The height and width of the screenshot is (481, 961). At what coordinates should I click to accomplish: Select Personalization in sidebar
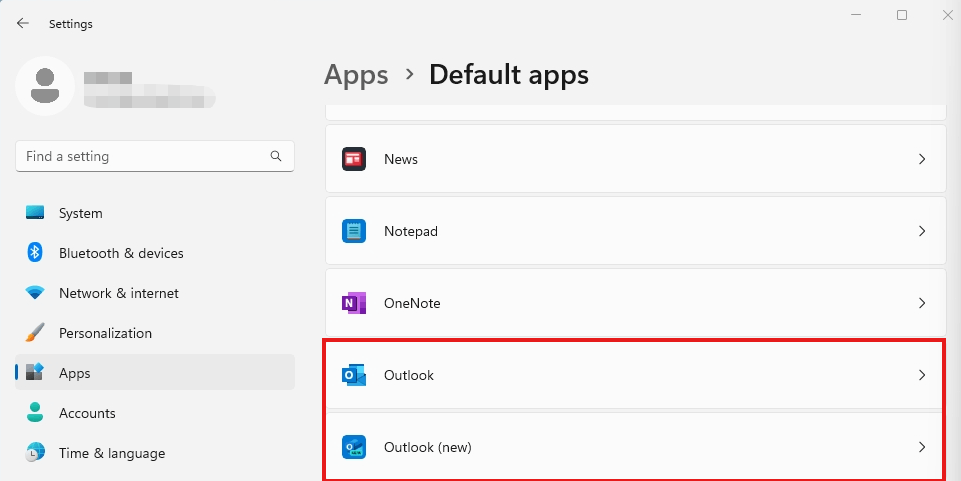pyautogui.click(x=155, y=333)
